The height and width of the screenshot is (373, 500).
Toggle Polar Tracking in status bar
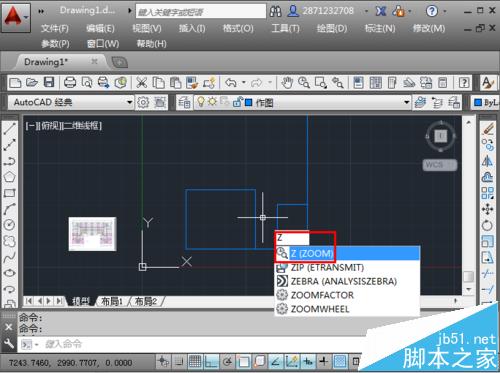click(x=227, y=362)
